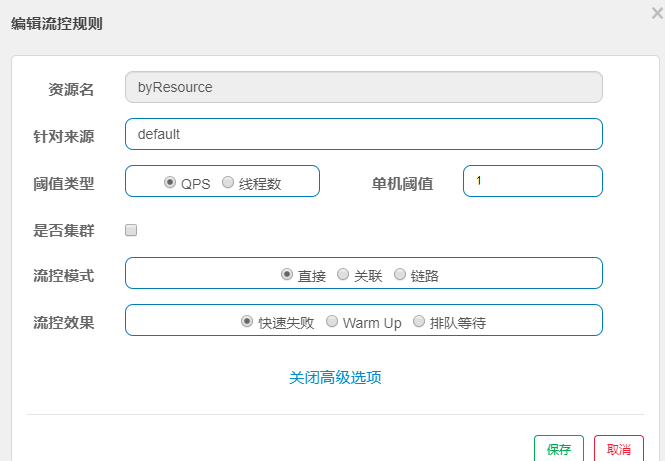The width and height of the screenshot is (665, 461).
Task: Choose 关联 flow control mode
Action: (343, 274)
